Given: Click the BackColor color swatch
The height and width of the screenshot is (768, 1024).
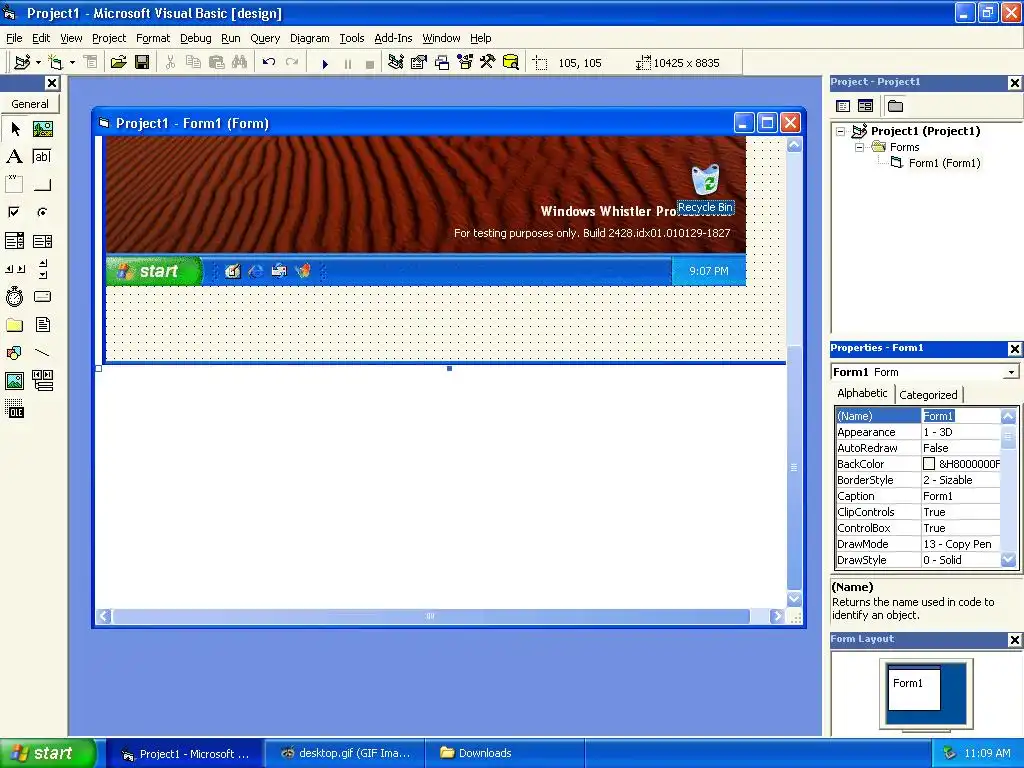Looking at the screenshot, I should tap(929, 464).
